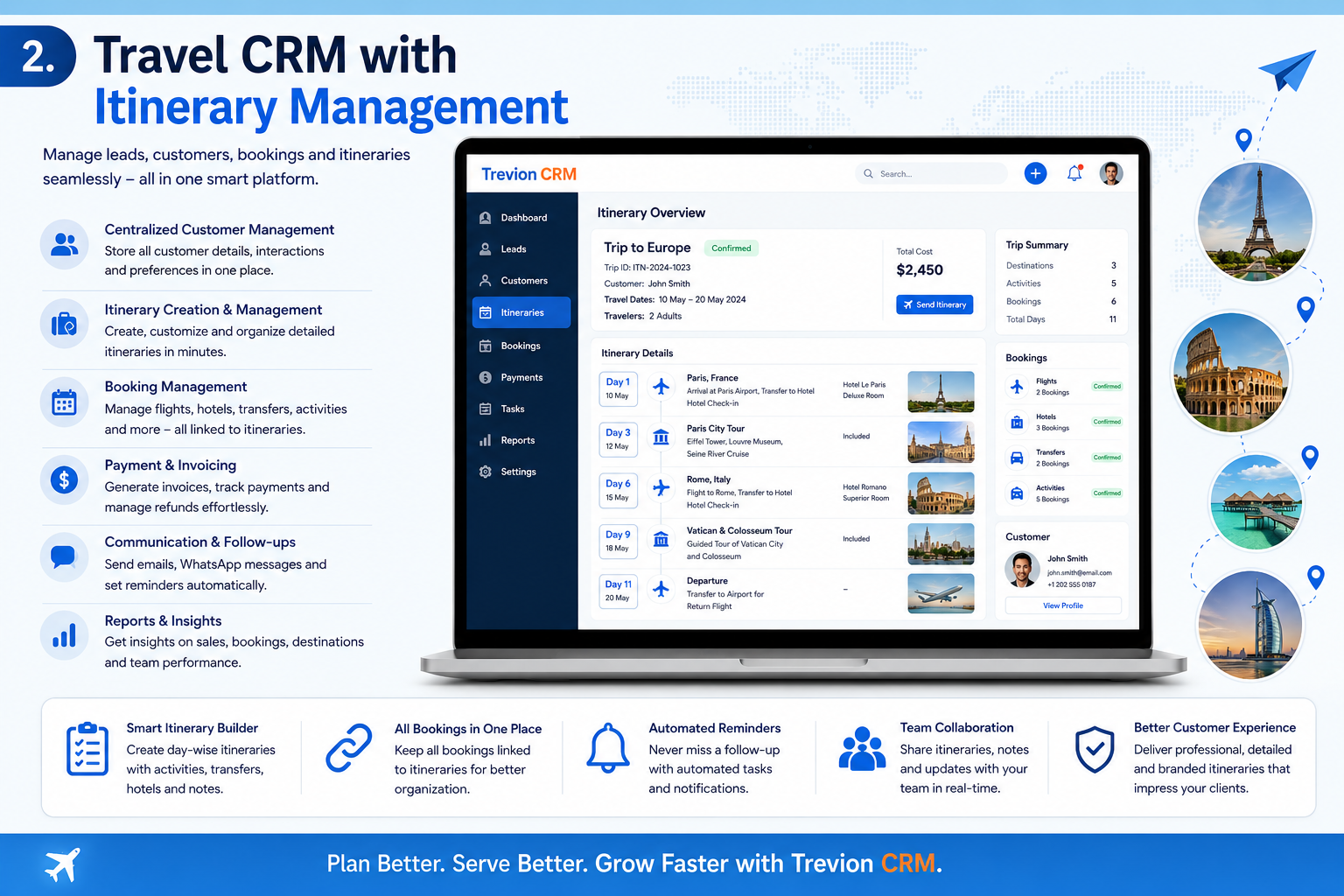Screen dimensions: 1344x896
Task: Open Customers in the sidebar
Action: (521, 281)
